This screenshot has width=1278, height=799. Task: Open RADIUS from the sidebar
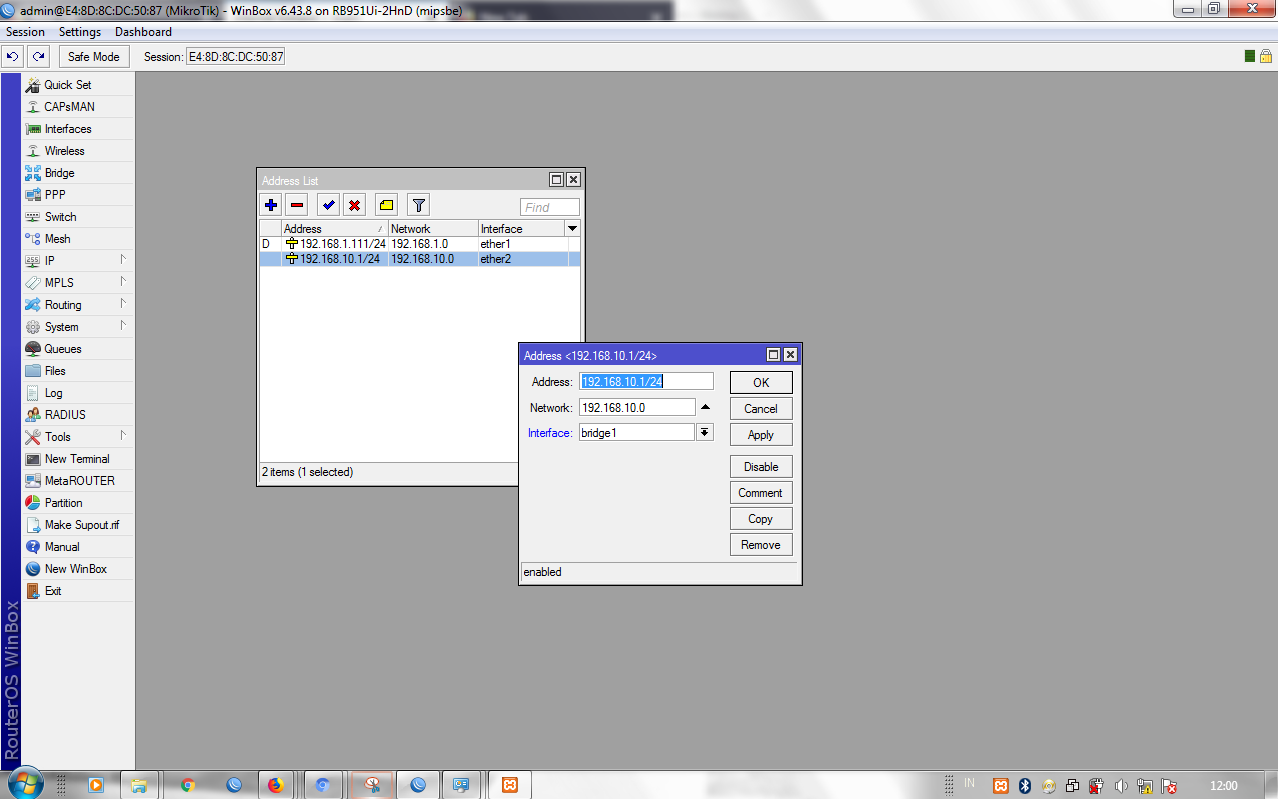[x=78, y=415]
